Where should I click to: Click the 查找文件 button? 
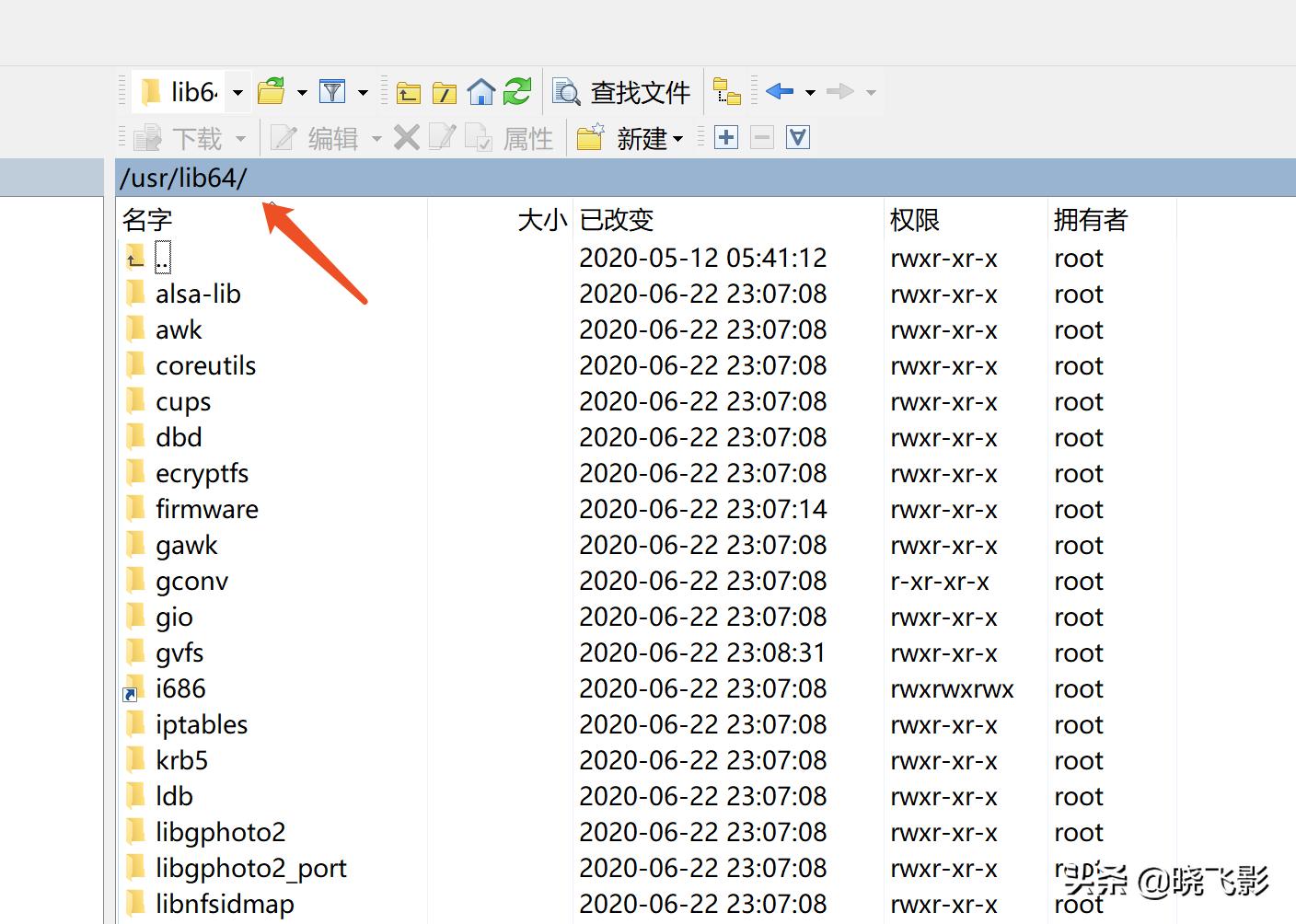point(640,91)
